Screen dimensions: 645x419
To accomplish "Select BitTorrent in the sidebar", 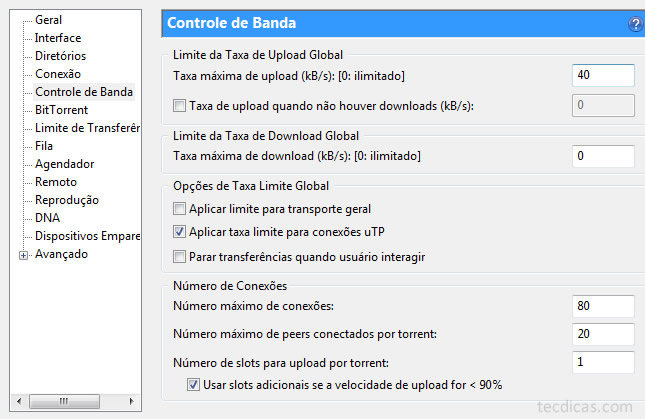I will [x=62, y=110].
